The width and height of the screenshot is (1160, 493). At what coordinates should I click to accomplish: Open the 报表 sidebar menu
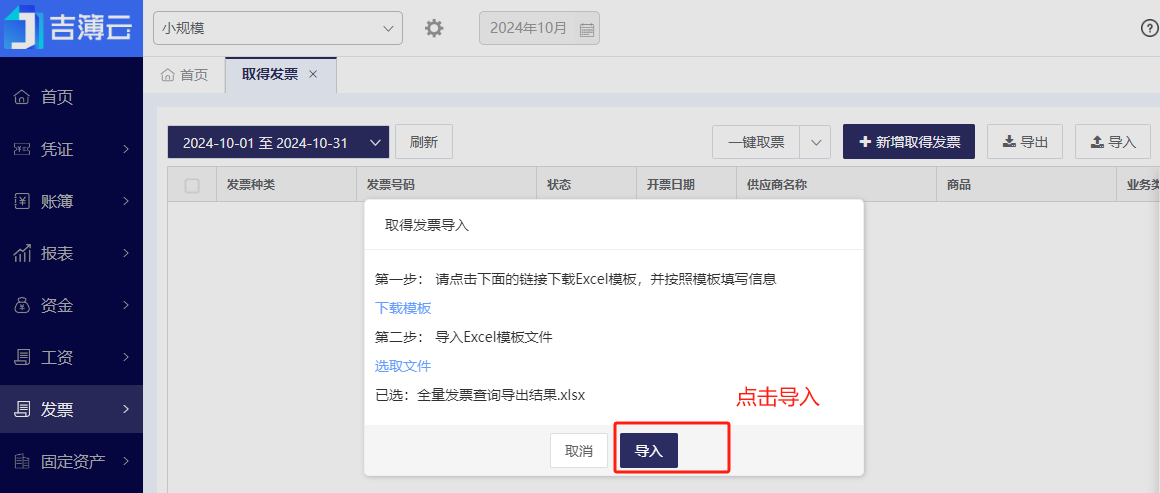[71, 253]
